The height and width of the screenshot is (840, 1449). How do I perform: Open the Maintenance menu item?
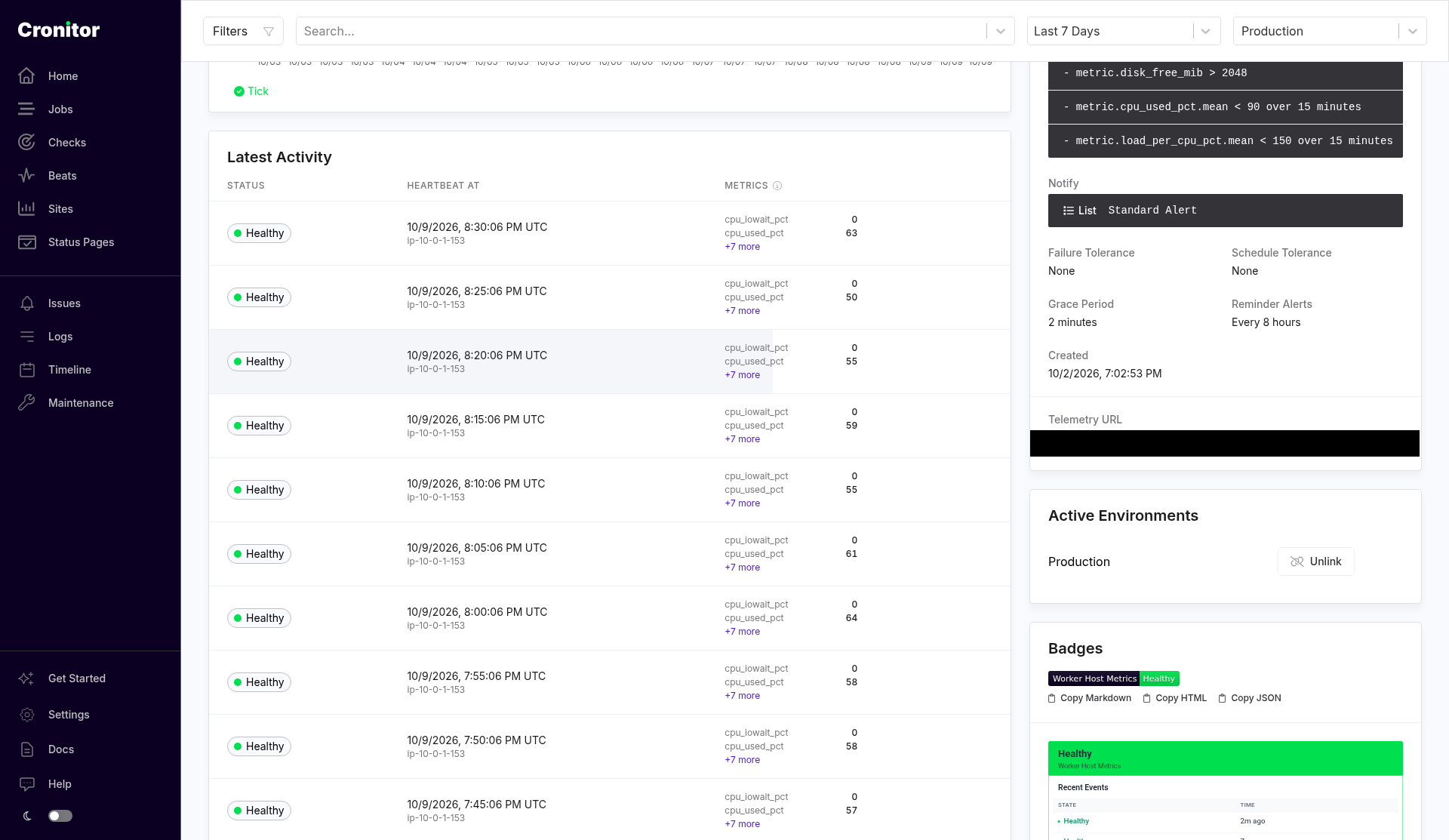tap(81, 403)
